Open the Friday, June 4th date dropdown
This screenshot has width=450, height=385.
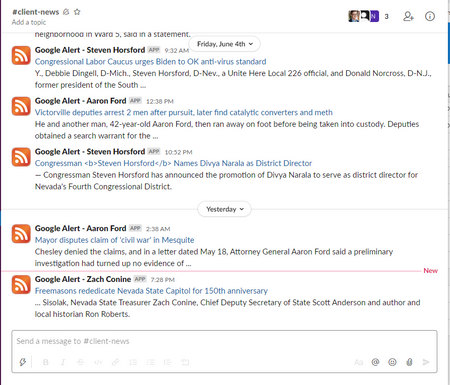point(225,44)
